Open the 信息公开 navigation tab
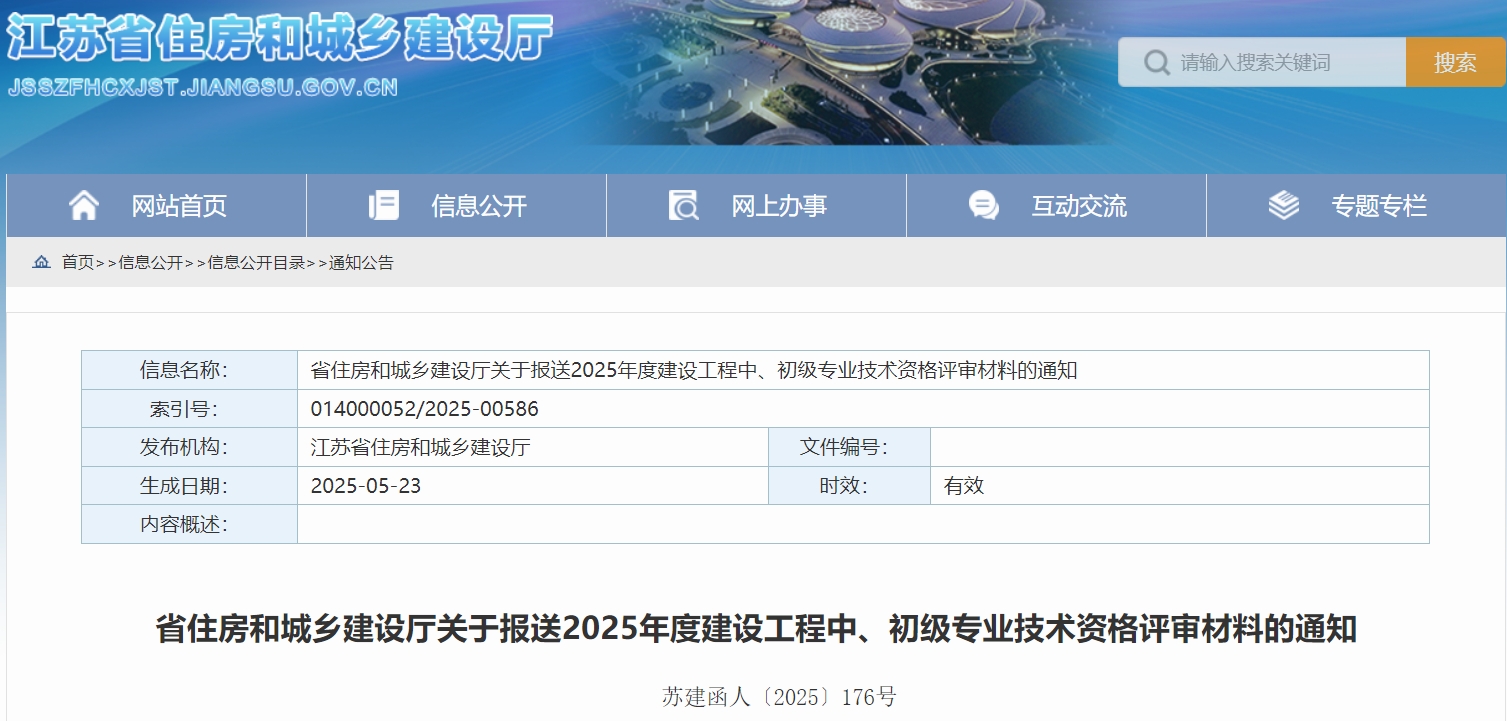Image resolution: width=1507 pixels, height=721 pixels. tap(479, 206)
